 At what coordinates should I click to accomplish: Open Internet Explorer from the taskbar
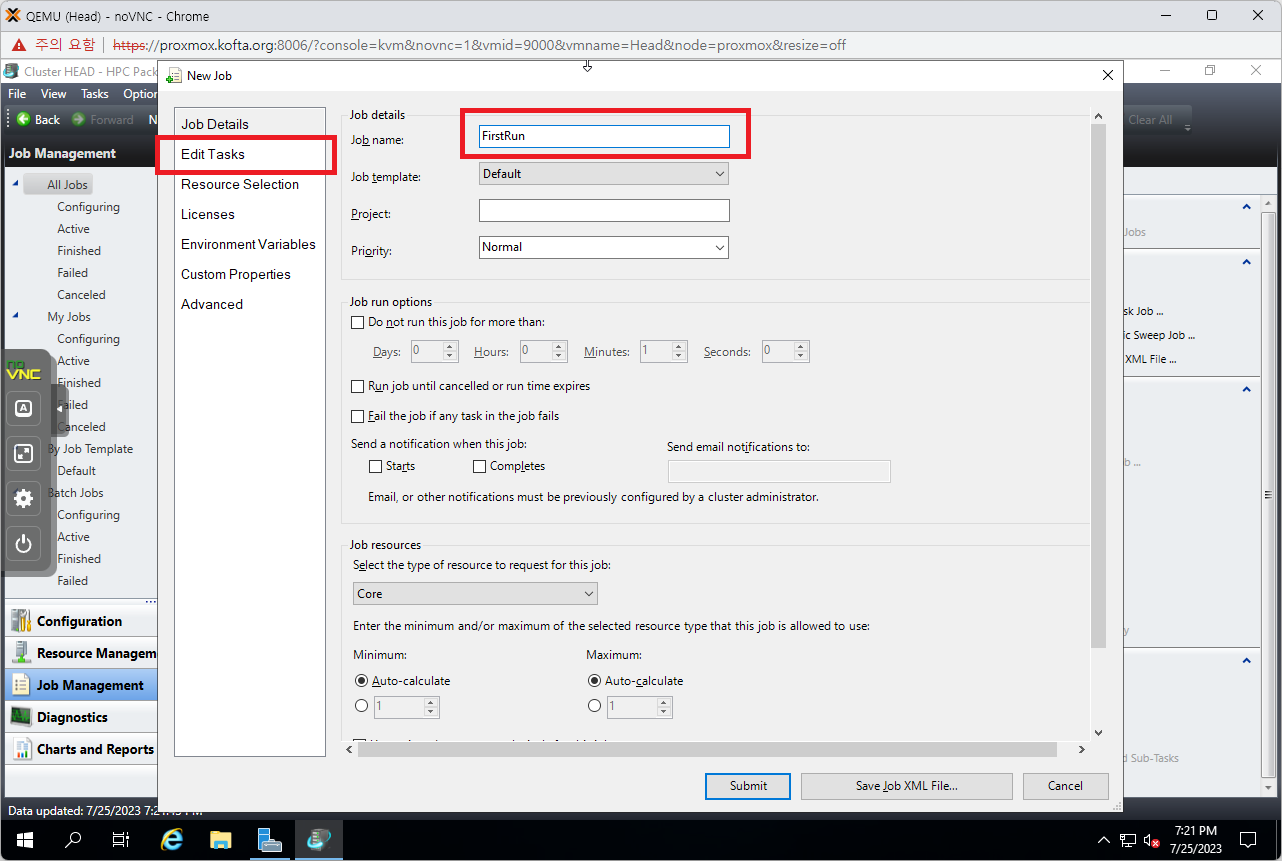click(172, 839)
